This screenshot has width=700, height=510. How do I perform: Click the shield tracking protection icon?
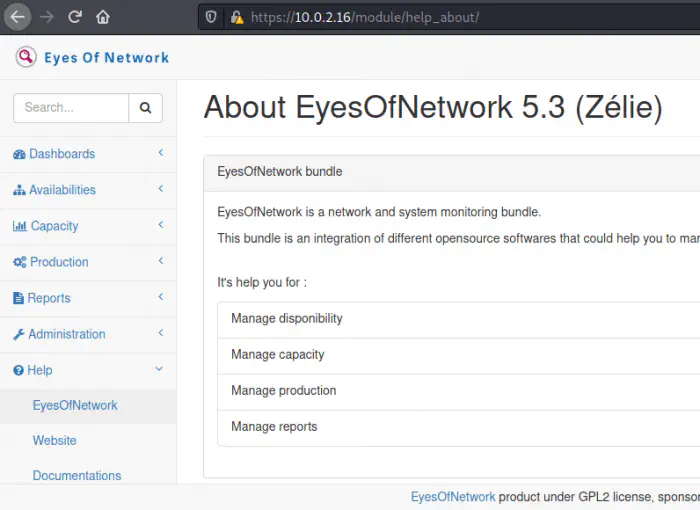[211, 17]
